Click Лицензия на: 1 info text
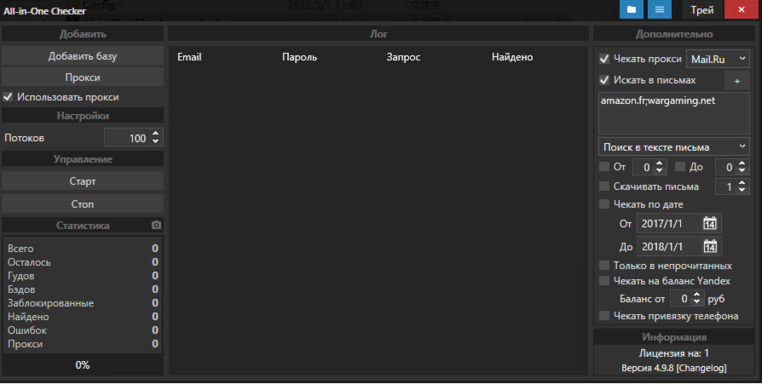The height and width of the screenshot is (384, 762). tap(674, 353)
